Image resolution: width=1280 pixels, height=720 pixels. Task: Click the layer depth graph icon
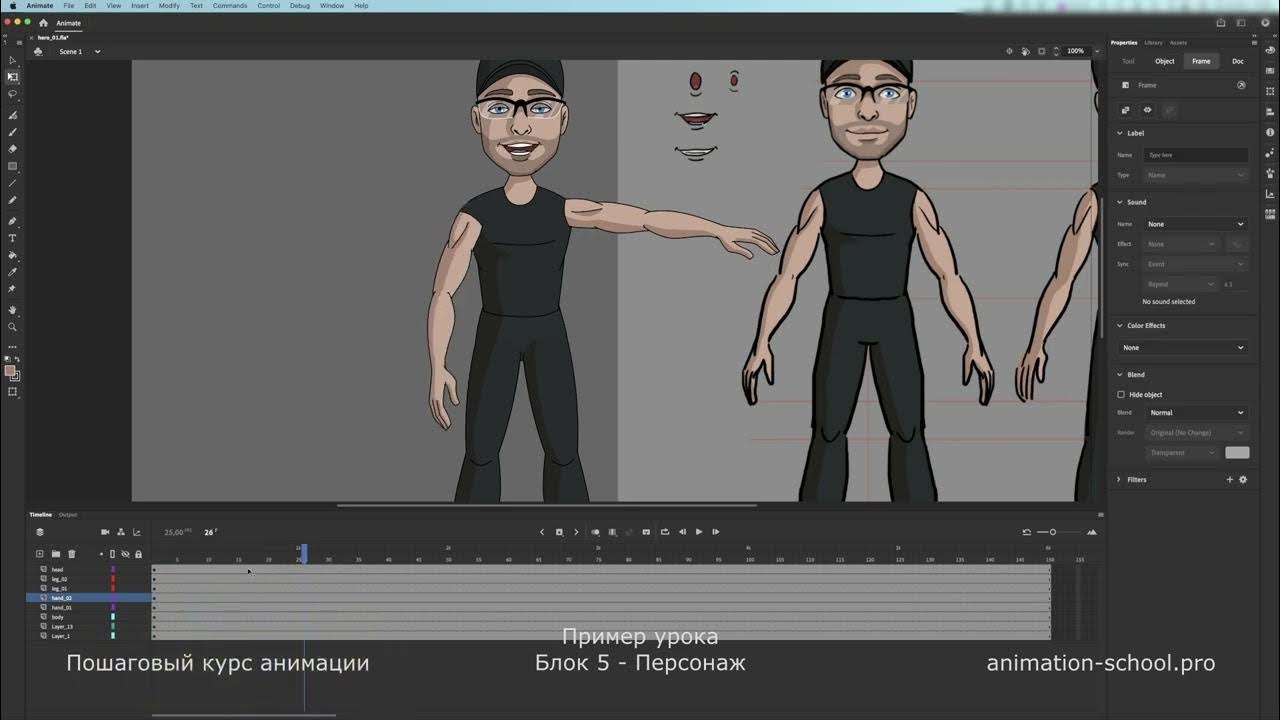tap(137, 532)
